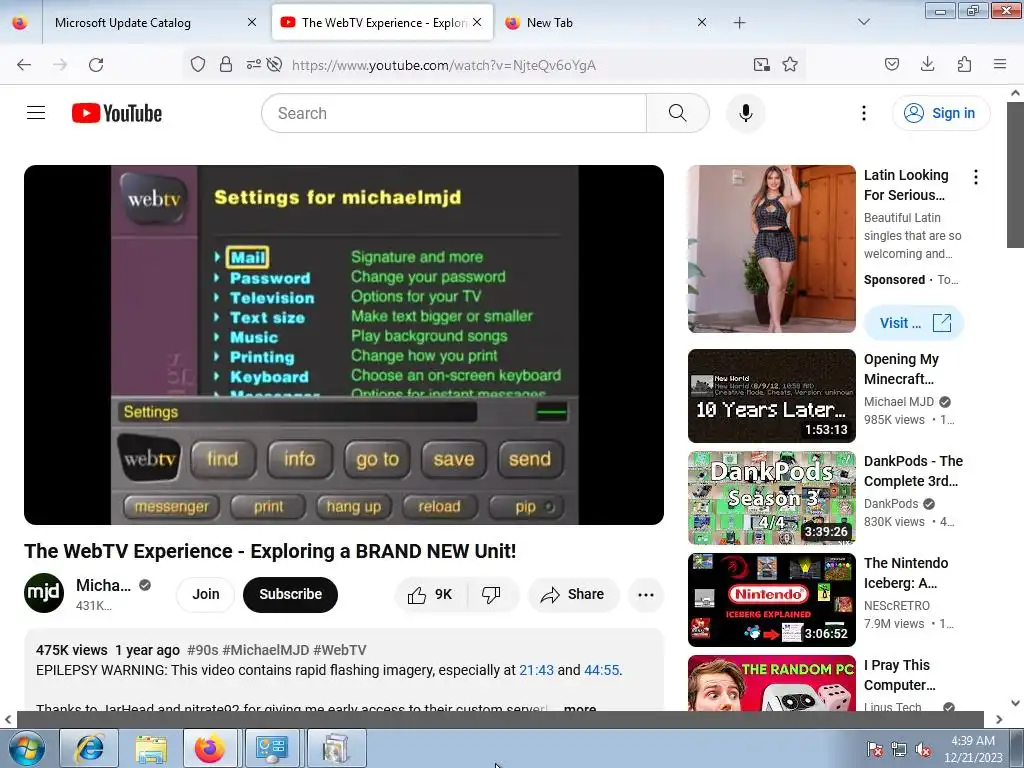Dislike the video with thumbs down
This screenshot has height=768, width=1024.
(x=492, y=594)
